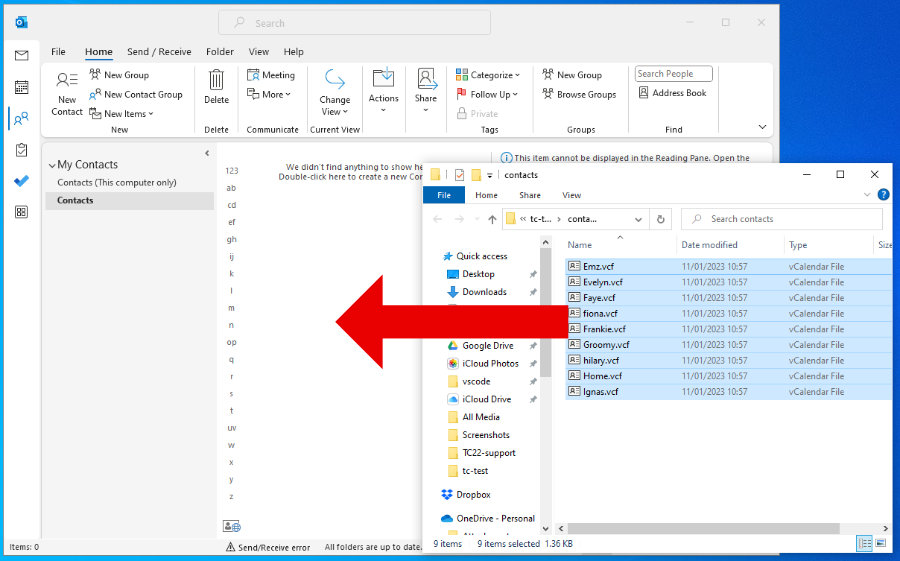
Task: Collapse the folder pane arrow
Action: [x=207, y=153]
